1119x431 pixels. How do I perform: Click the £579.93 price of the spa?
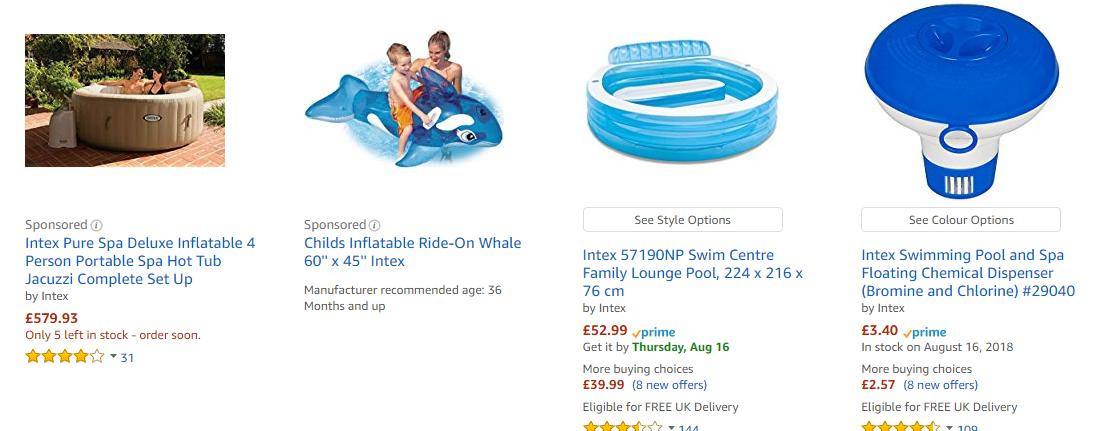pyautogui.click(x=51, y=319)
